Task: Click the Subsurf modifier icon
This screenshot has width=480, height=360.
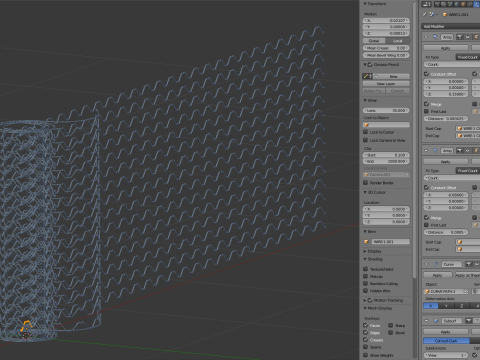Action: pyautogui.click(x=436, y=321)
